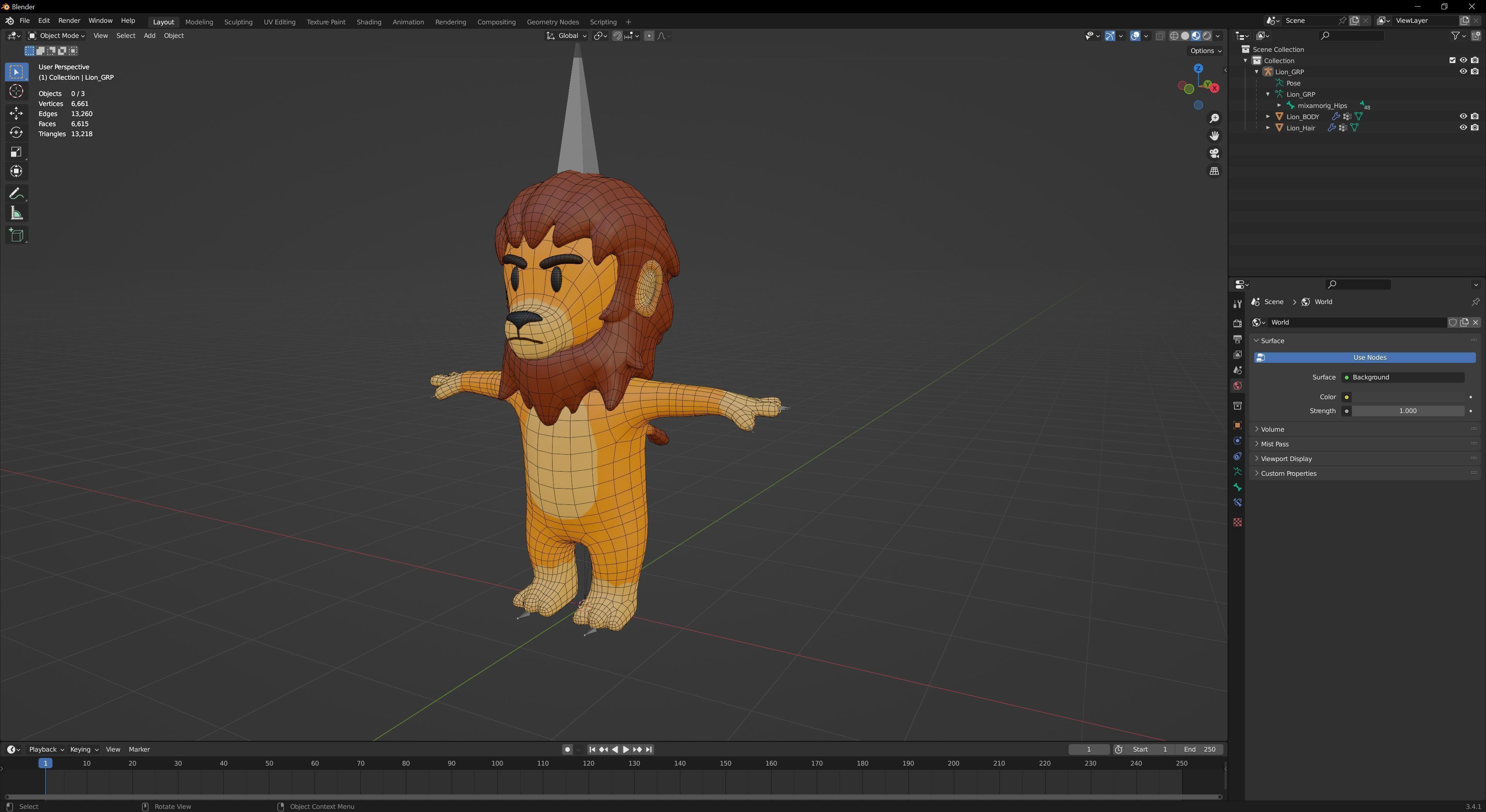
Task: Open Playback dropdown in timeline
Action: (46, 749)
